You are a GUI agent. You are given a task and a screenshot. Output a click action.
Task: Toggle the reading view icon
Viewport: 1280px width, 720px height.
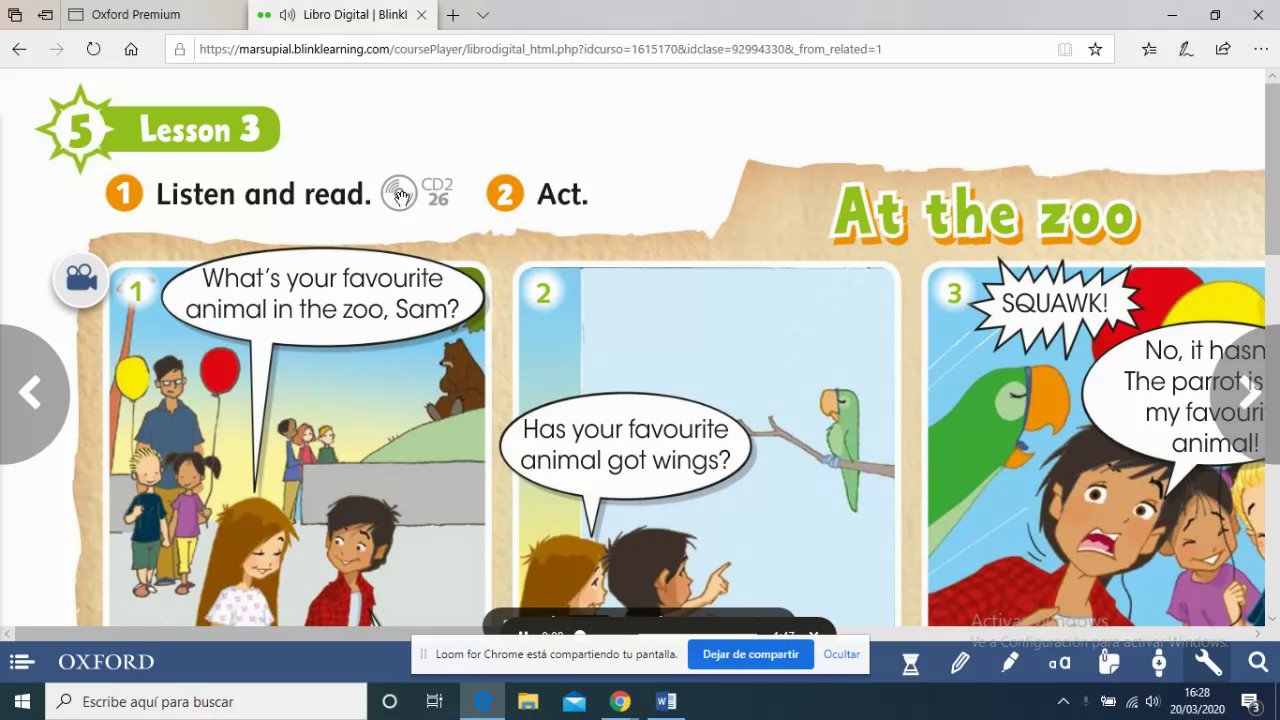(x=1065, y=49)
